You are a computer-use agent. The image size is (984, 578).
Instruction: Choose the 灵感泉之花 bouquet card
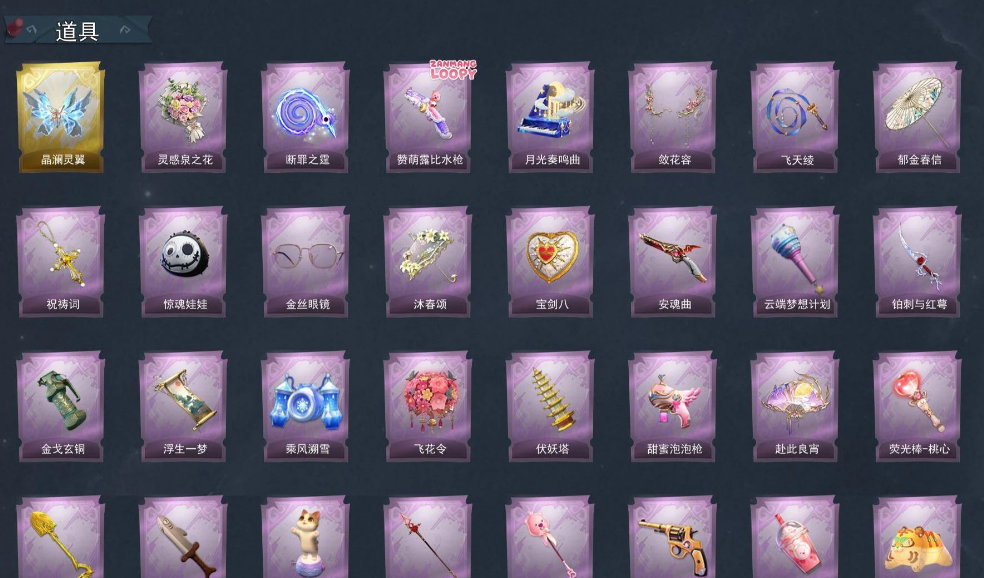183,117
